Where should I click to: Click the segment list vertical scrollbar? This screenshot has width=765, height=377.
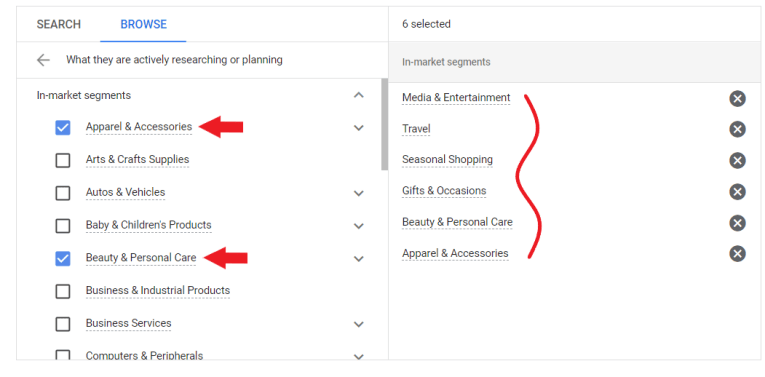click(384, 124)
